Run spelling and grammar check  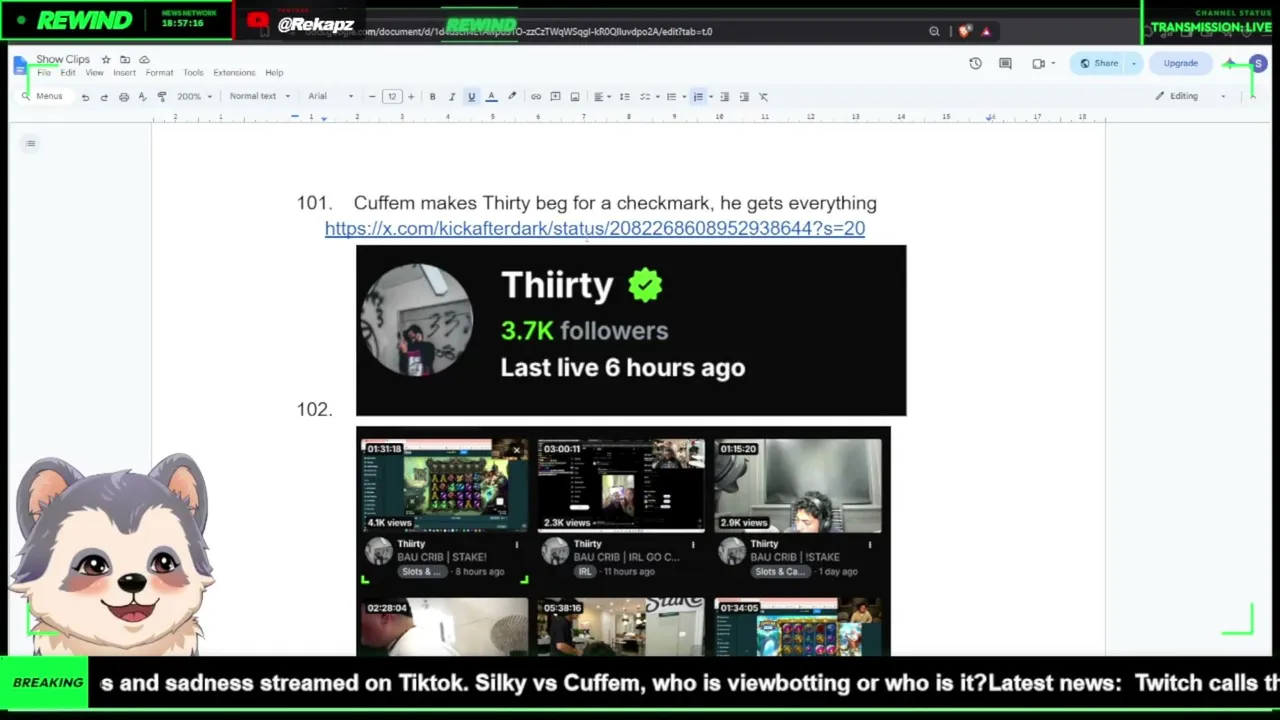142,97
